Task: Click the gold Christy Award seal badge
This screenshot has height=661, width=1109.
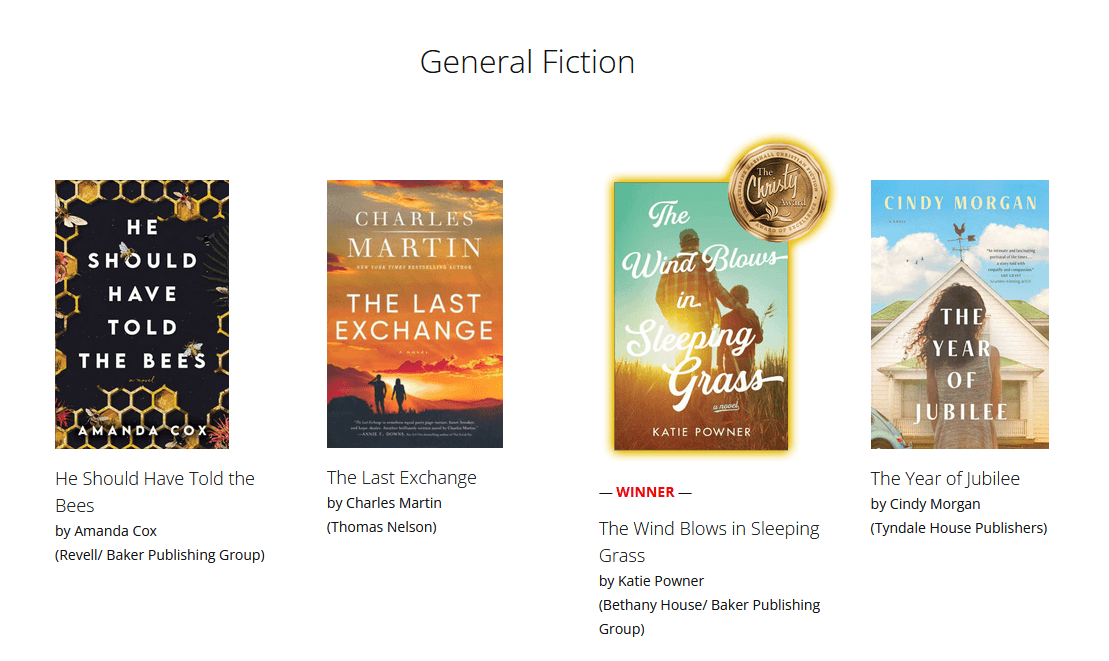Action: 780,190
